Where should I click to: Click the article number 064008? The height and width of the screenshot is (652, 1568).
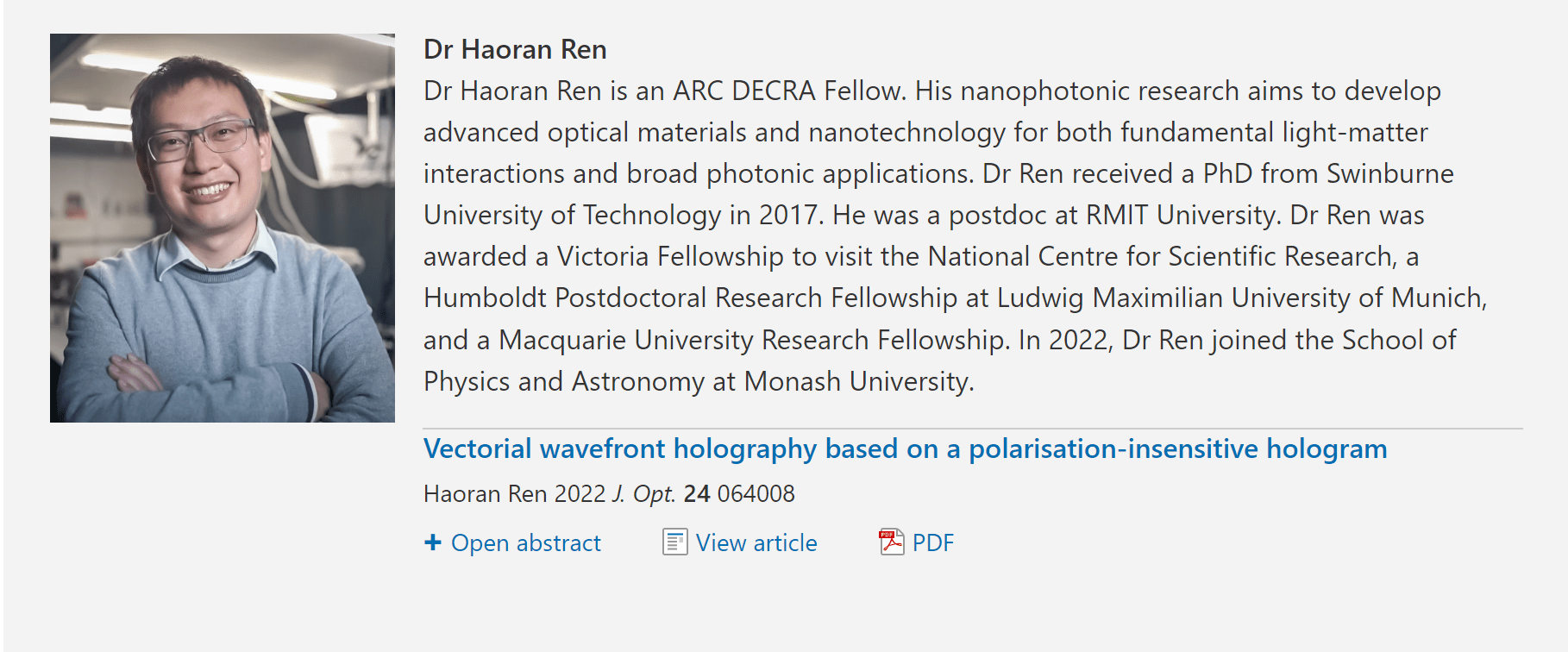pos(756,494)
